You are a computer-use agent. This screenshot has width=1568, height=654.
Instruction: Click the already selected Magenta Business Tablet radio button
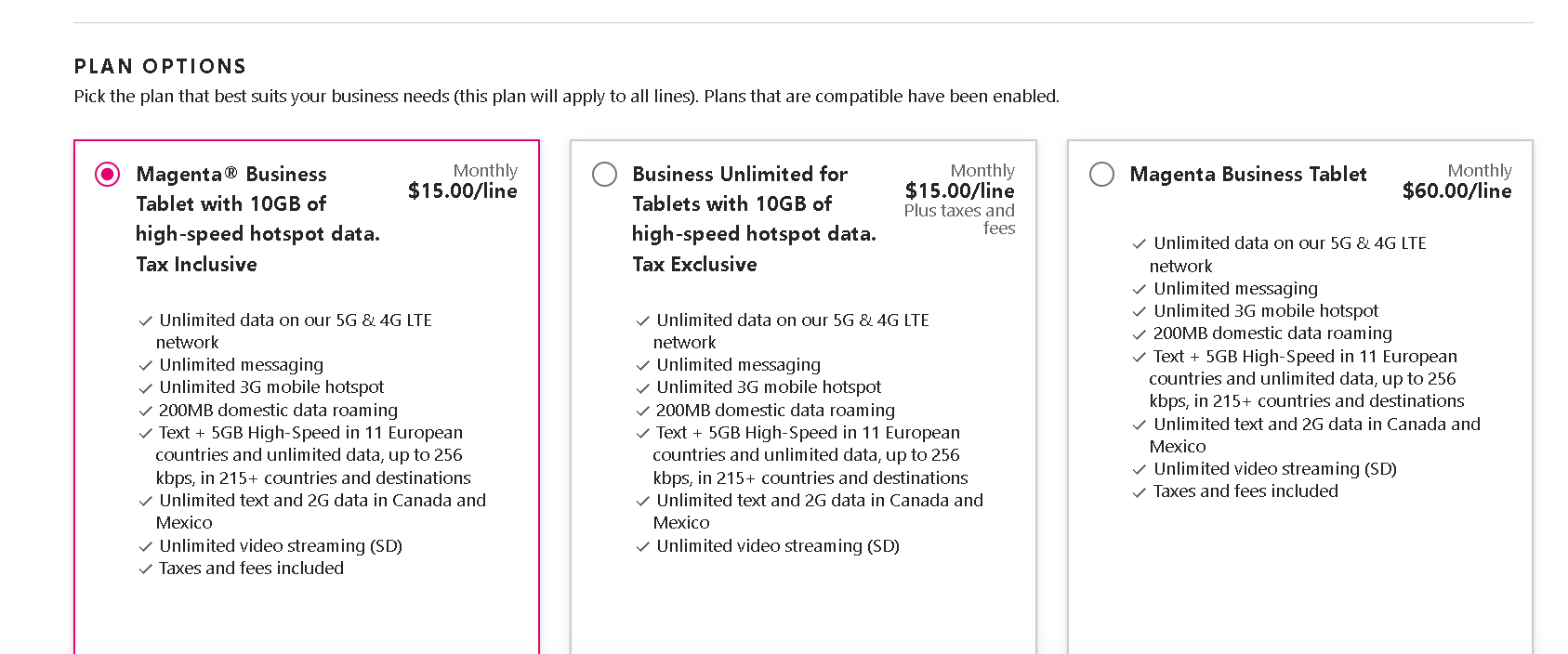coord(107,174)
